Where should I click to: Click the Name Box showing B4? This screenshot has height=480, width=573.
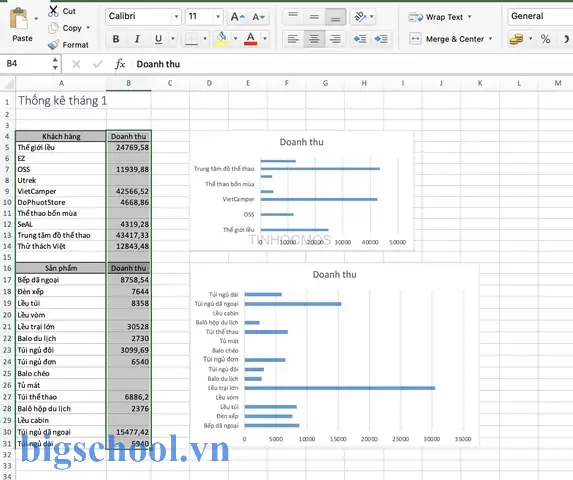[x=27, y=64]
